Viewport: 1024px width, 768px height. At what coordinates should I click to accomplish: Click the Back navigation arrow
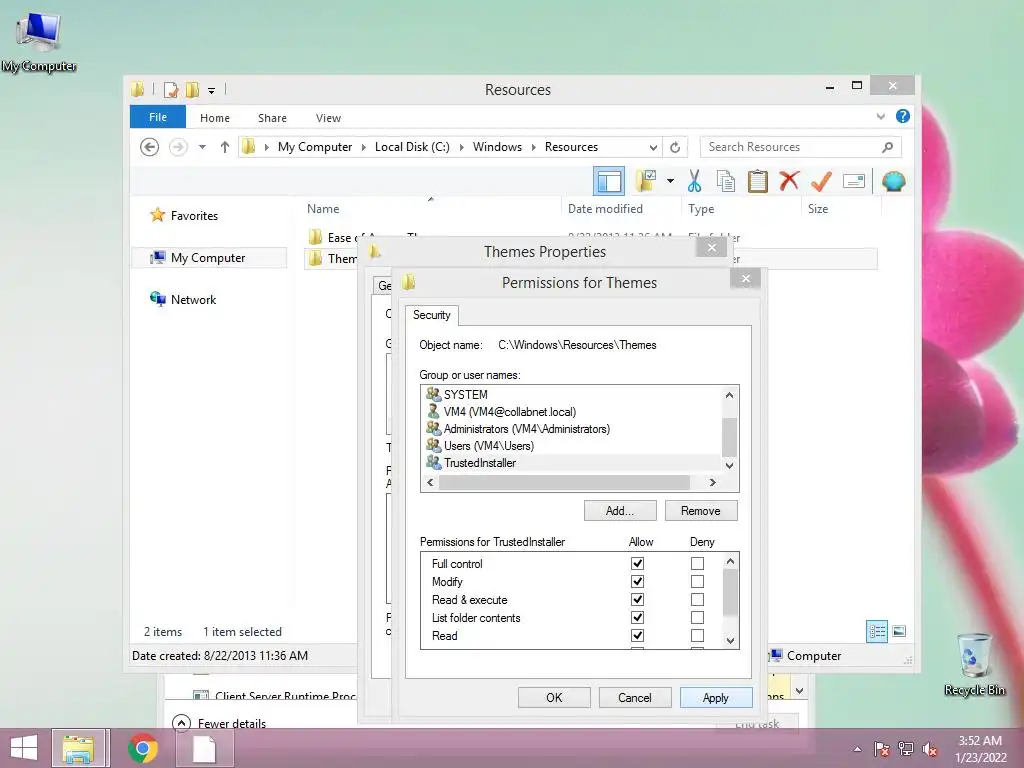[150, 147]
